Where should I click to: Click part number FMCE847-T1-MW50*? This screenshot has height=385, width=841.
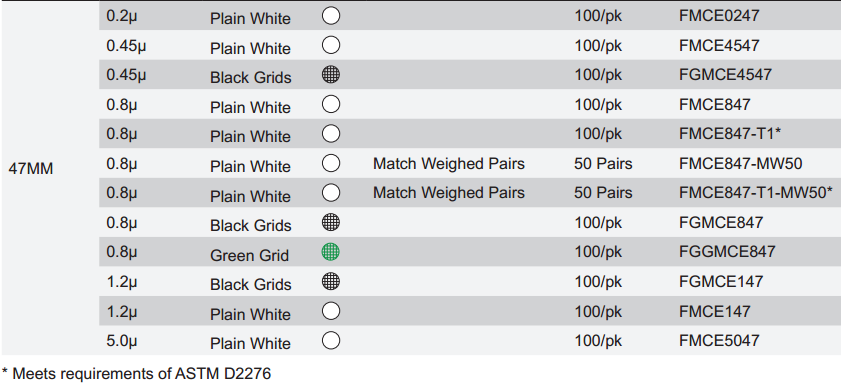(756, 192)
